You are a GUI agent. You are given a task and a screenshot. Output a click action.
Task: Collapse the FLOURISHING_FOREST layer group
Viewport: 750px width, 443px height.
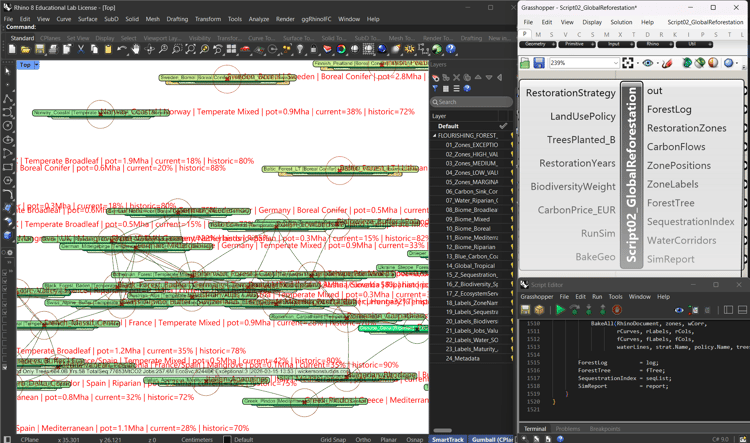[434, 135]
